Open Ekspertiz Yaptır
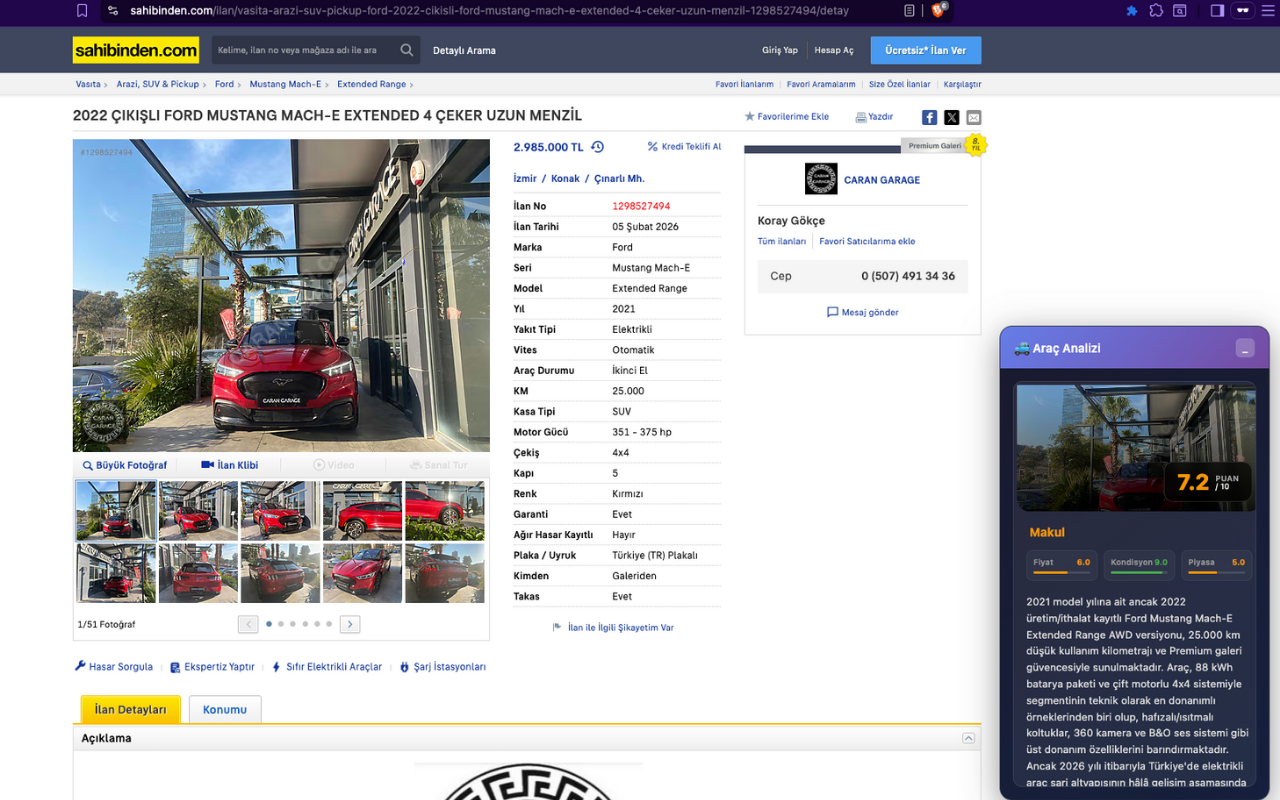 tap(212, 667)
